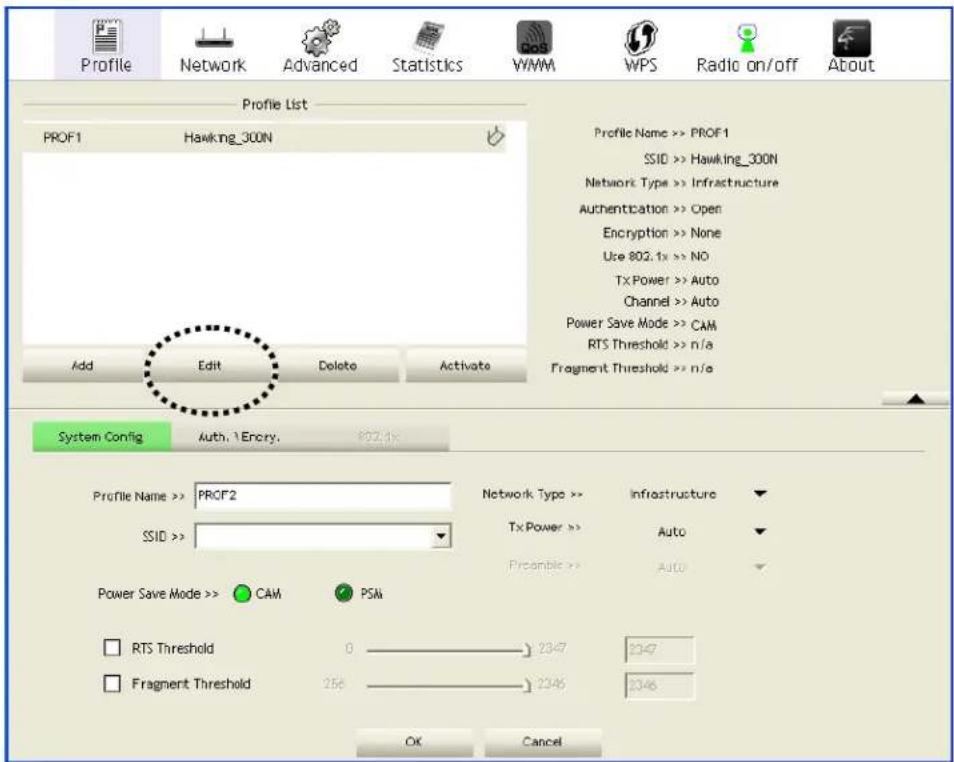The width and height of the screenshot is (954, 762).
Task: Switch to the 802.1x tab
Action: (x=378, y=437)
